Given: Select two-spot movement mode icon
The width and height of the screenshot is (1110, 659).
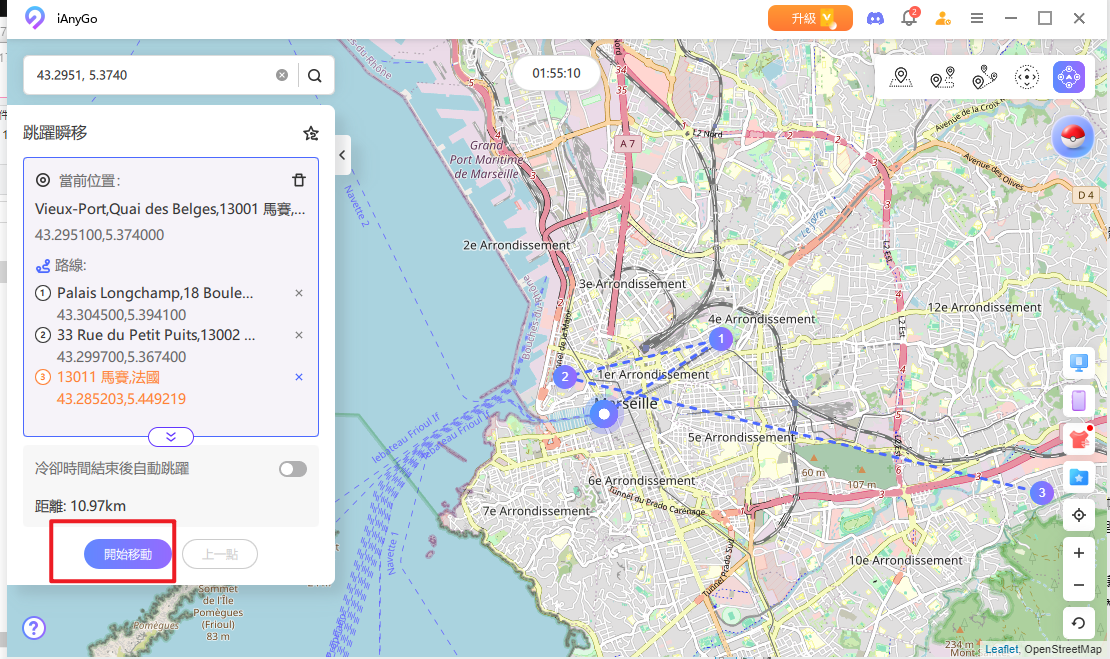Looking at the screenshot, I should pyautogui.click(x=942, y=77).
